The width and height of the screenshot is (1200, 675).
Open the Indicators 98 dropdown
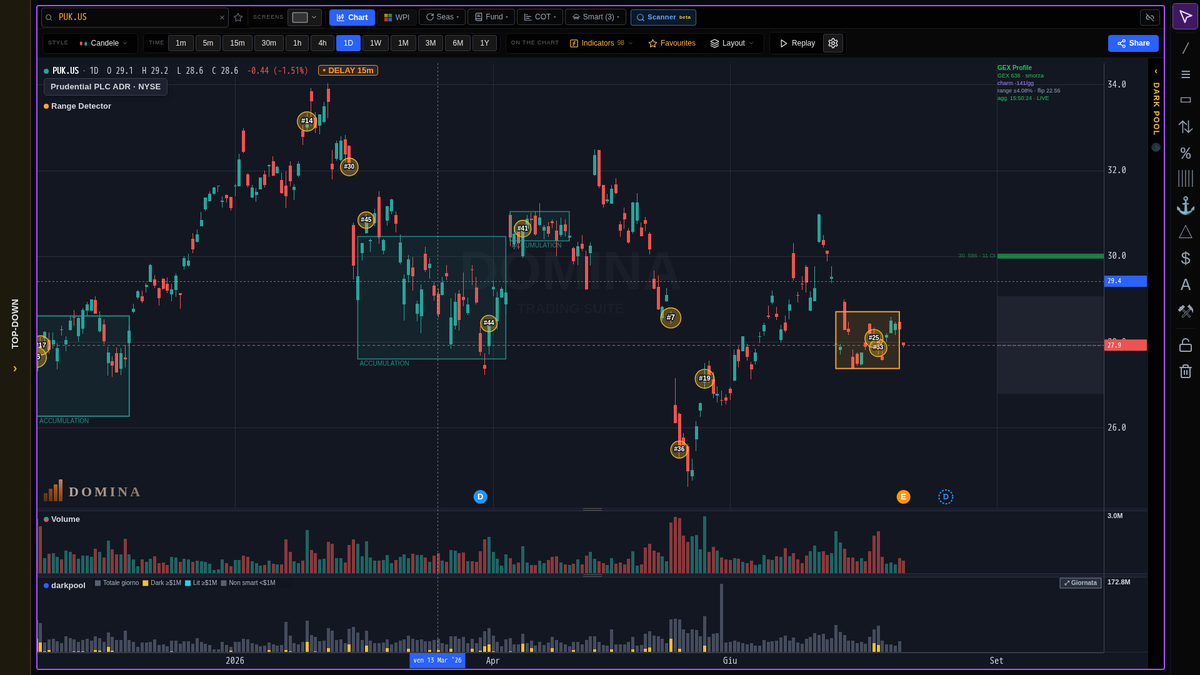(x=601, y=43)
